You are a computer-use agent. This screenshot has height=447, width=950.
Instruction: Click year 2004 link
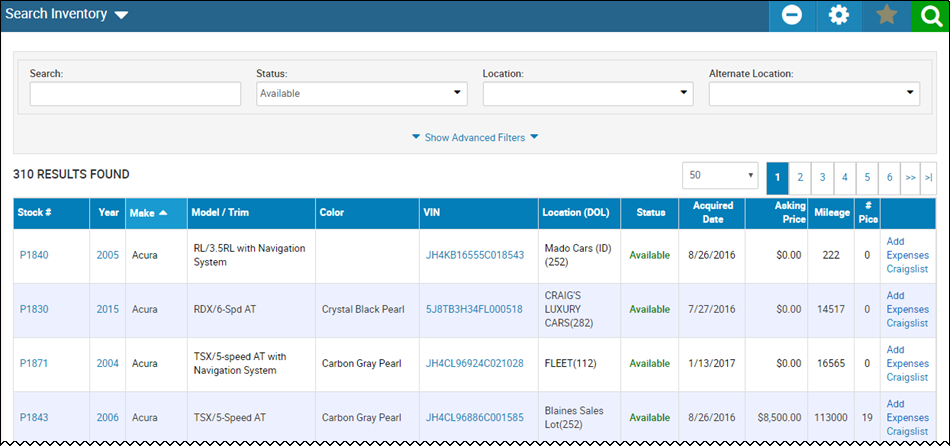108,363
